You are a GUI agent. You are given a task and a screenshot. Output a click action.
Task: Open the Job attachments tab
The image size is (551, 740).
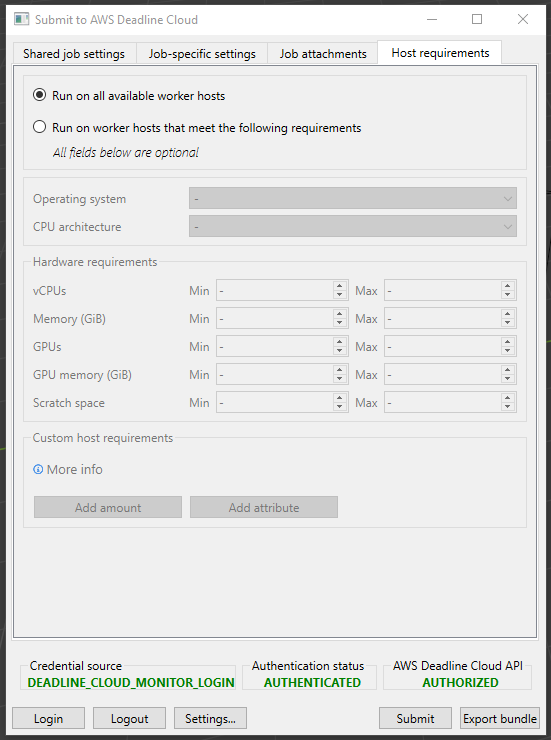click(323, 53)
